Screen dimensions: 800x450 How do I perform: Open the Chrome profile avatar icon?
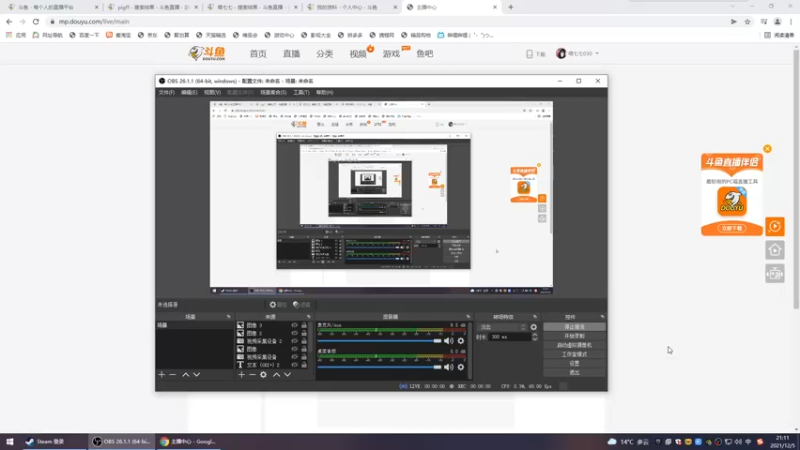click(777, 21)
